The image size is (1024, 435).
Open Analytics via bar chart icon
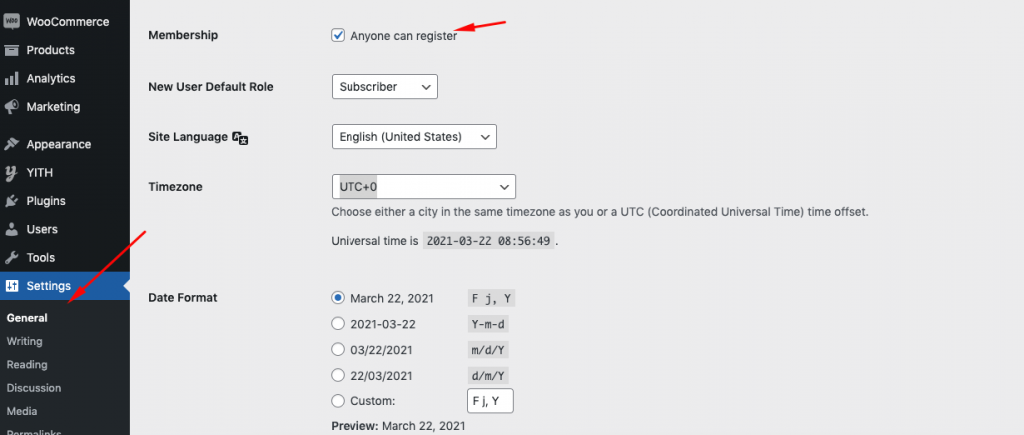pos(12,78)
